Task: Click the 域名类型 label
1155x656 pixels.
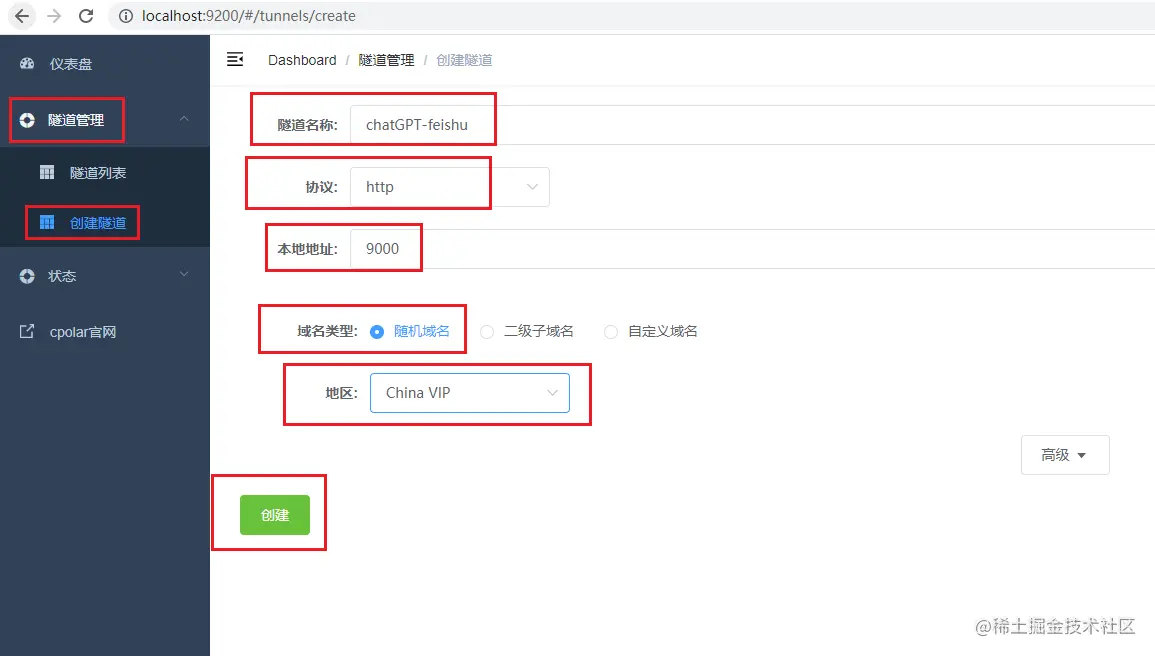Action: 327,331
